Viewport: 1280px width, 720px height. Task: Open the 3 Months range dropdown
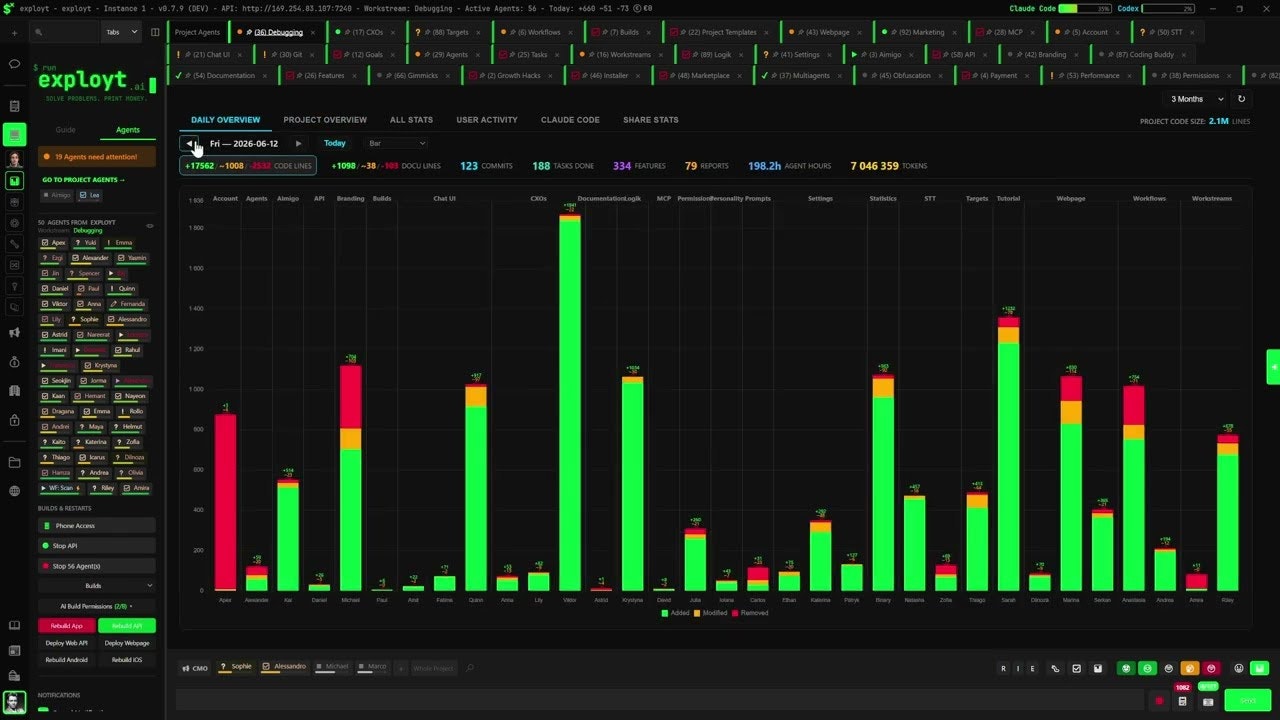(1196, 99)
